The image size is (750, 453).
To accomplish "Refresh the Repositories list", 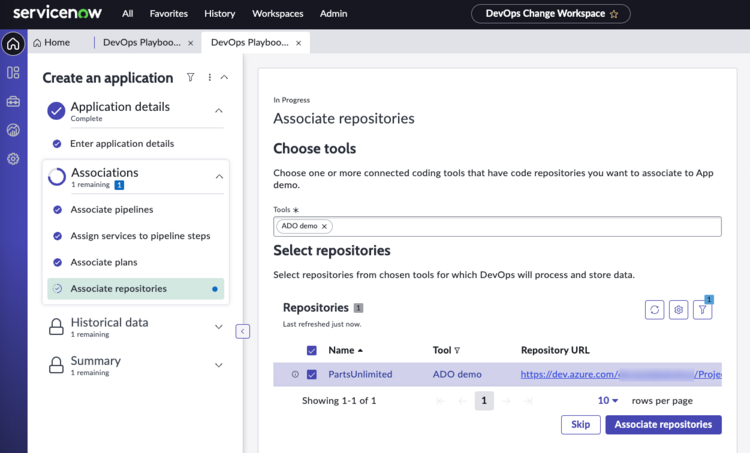I will pos(654,310).
